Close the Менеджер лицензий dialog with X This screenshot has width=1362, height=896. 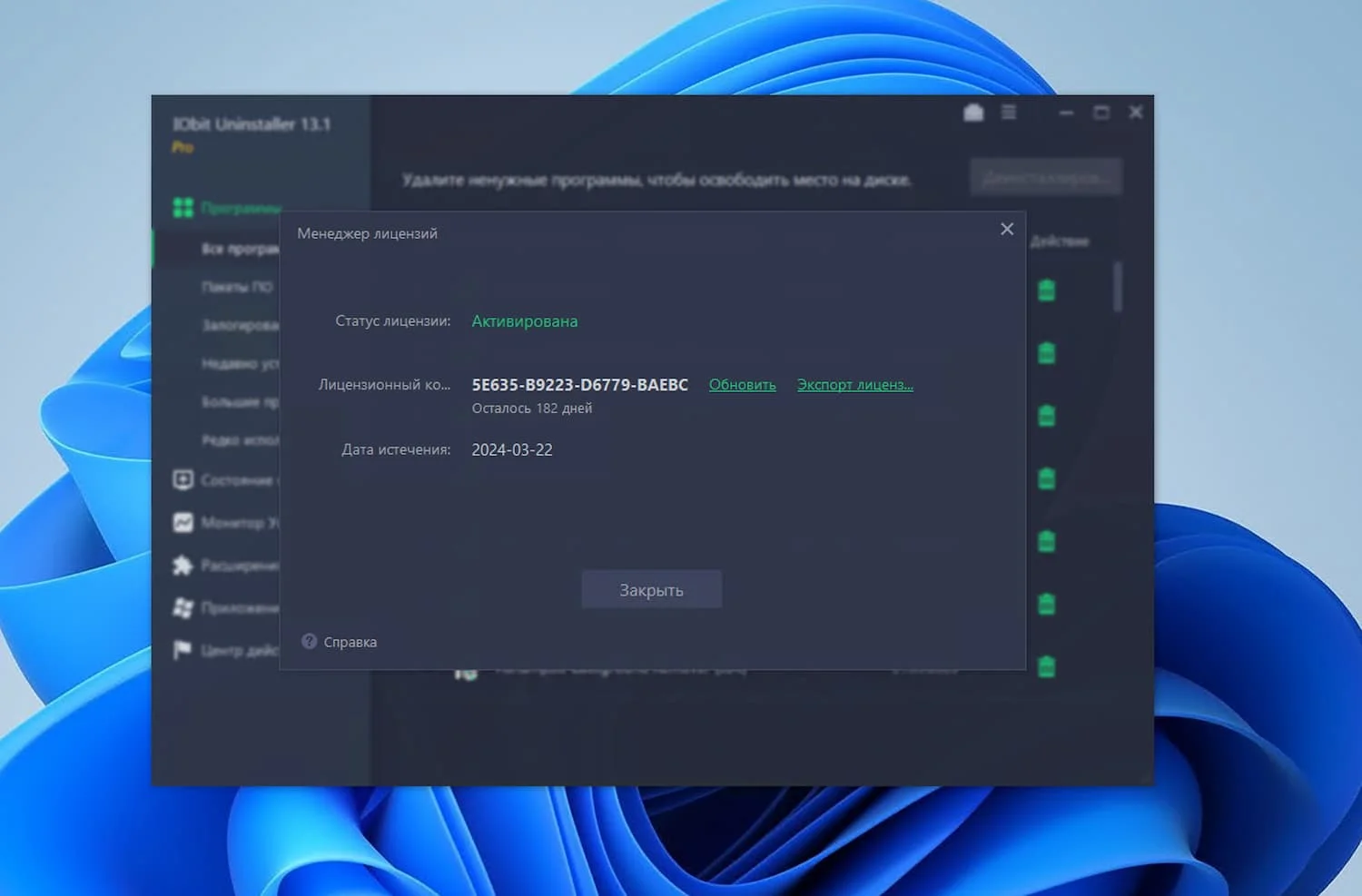(x=1006, y=229)
